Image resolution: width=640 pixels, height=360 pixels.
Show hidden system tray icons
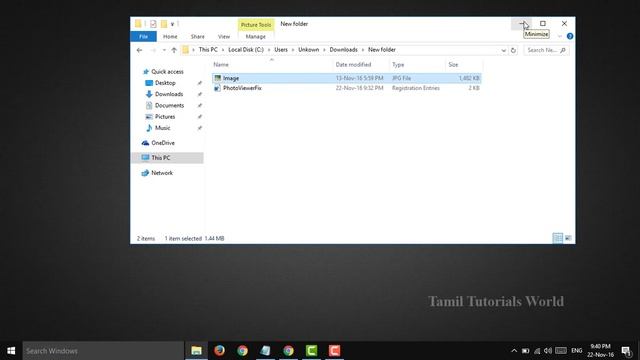click(514, 351)
